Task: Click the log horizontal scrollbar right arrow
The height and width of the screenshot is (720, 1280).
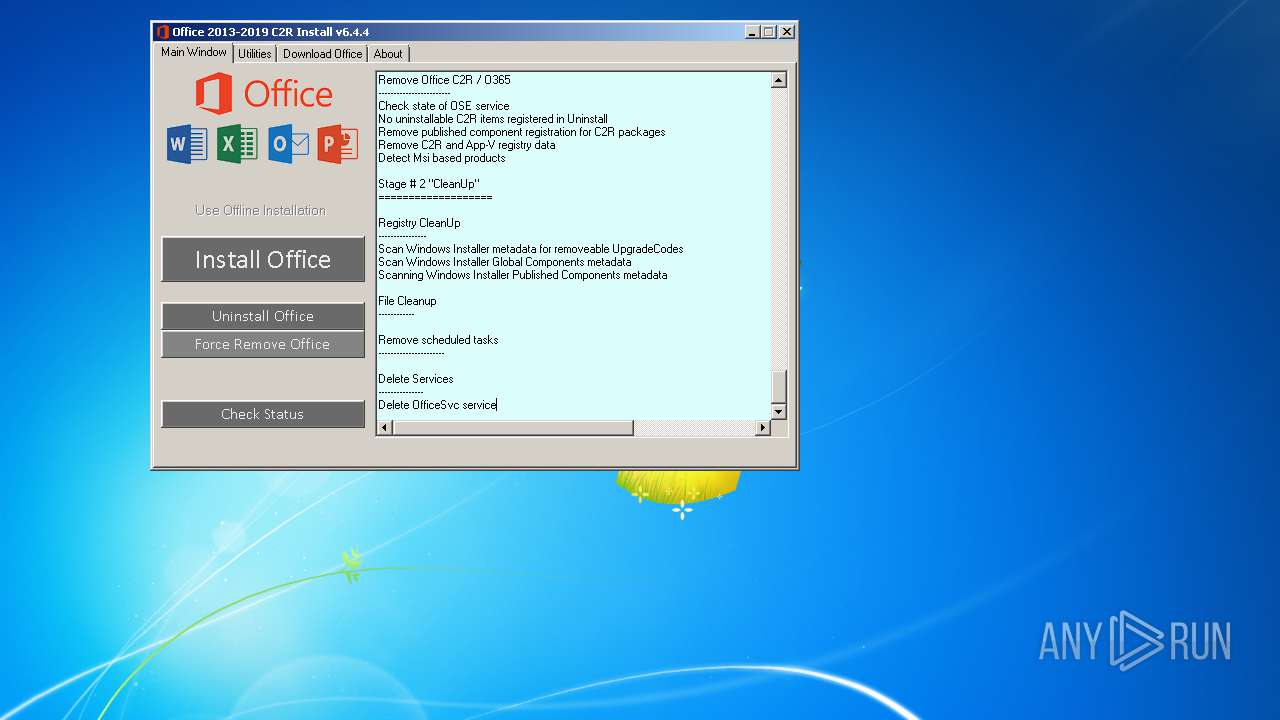Action: pos(762,428)
